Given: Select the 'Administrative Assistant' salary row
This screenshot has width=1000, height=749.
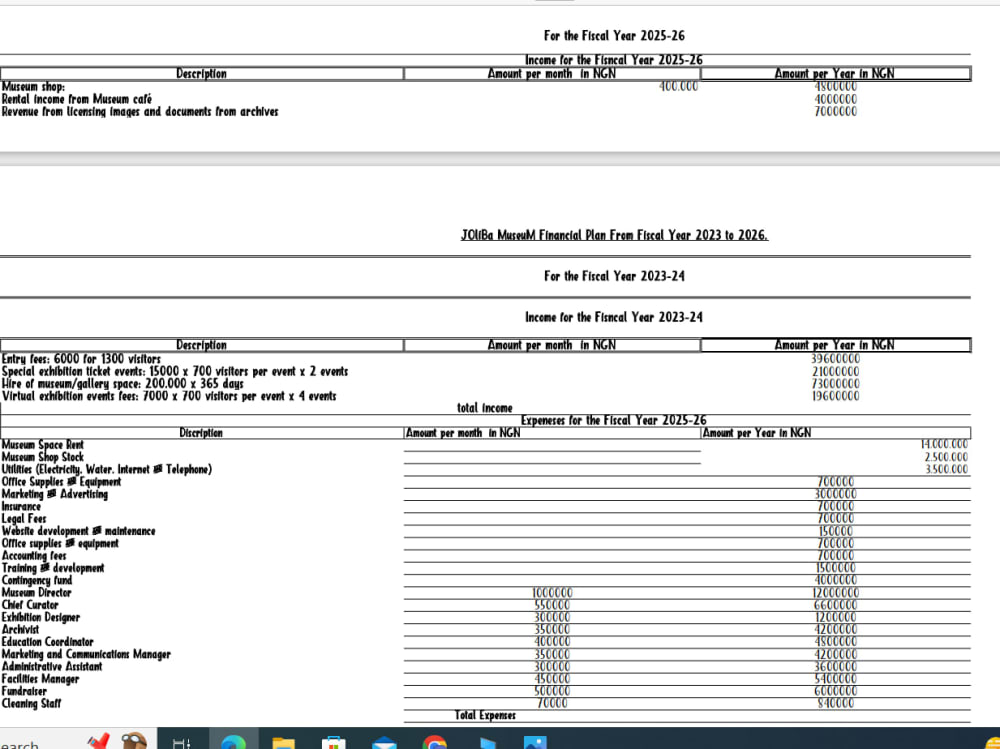Looking at the screenshot, I should pos(52,667).
